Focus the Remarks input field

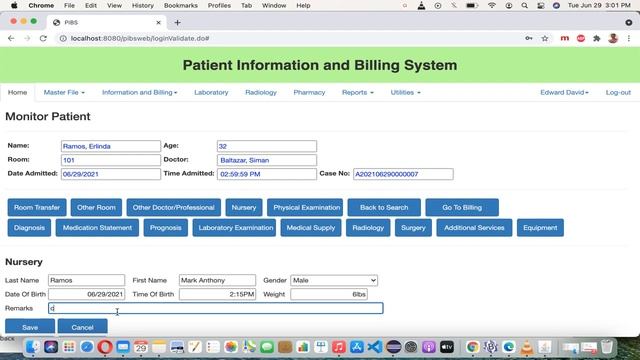coord(216,308)
